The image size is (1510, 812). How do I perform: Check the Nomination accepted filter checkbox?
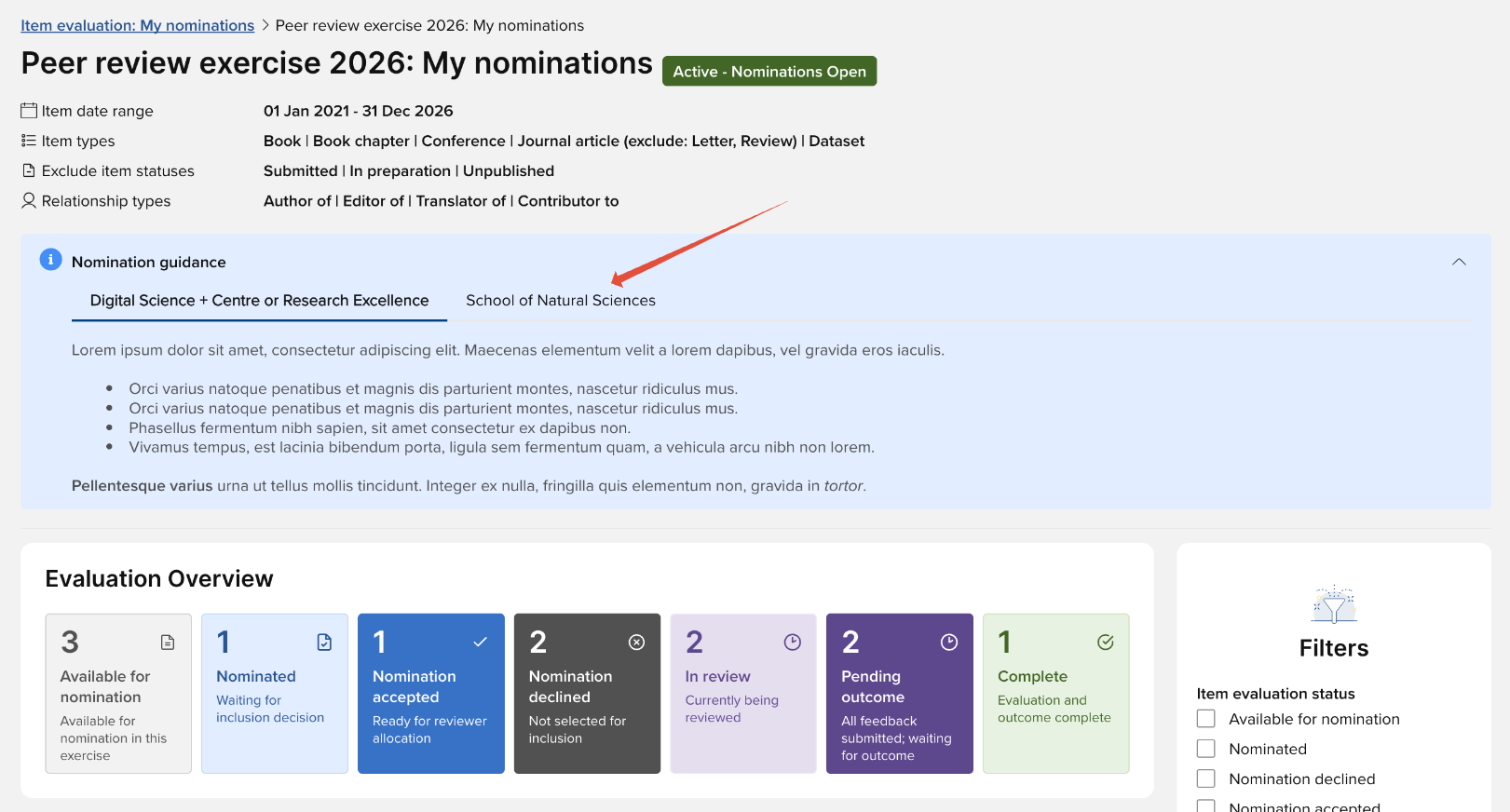point(1206,805)
